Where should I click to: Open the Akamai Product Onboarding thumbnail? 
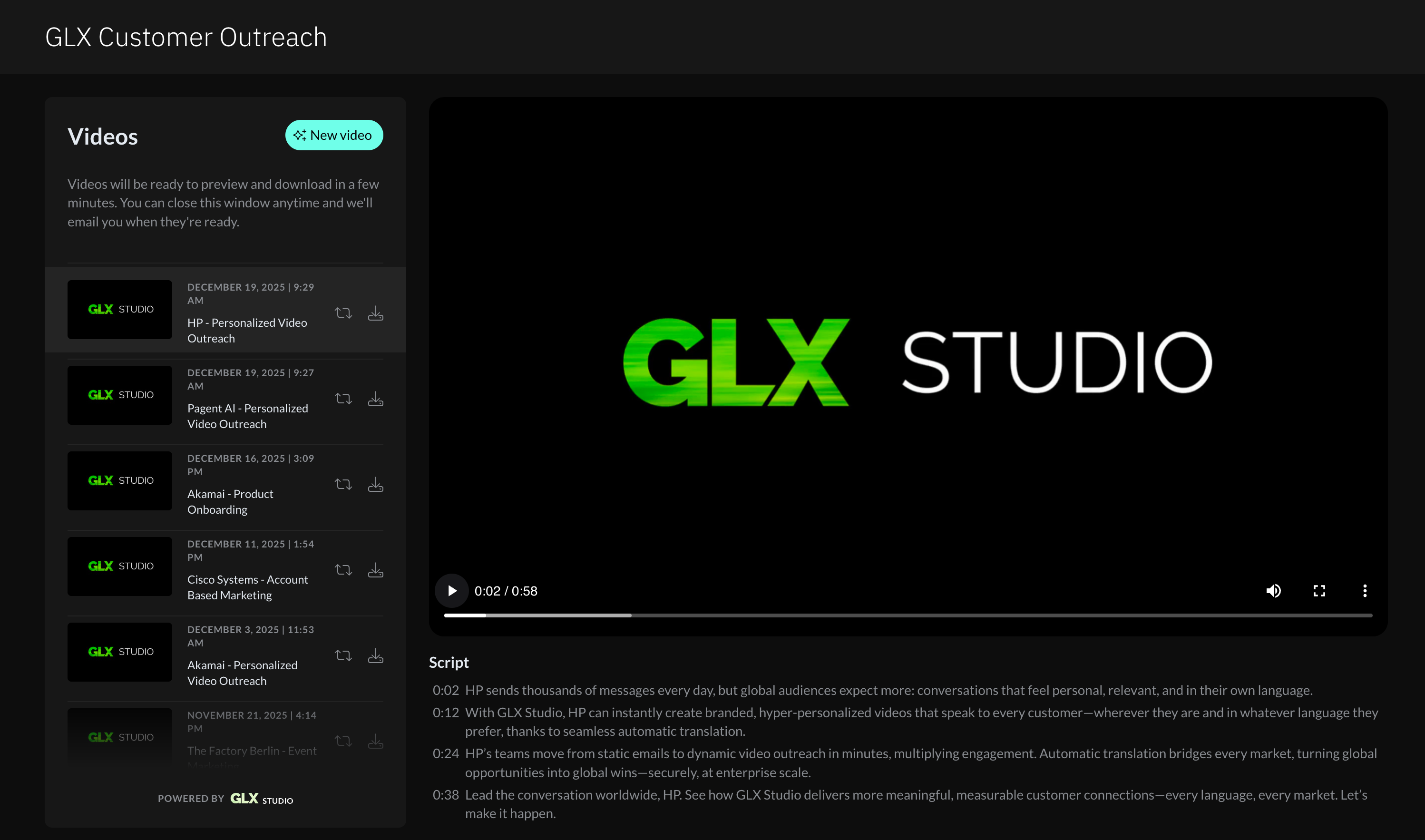[x=119, y=480]
